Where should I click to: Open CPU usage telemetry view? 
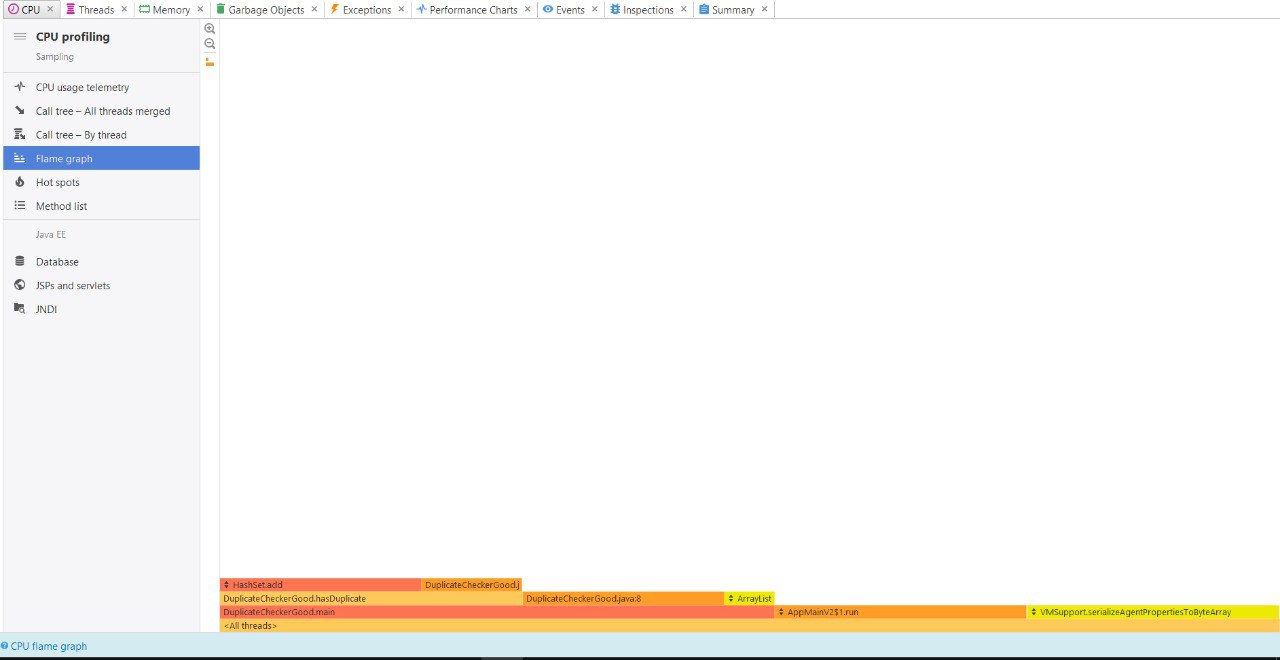click(x=101, y=87)
